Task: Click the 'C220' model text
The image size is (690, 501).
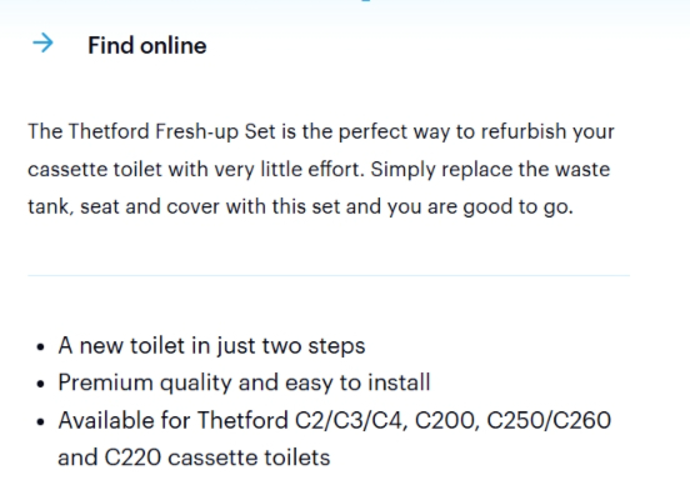Action: [x=132, y=457]
